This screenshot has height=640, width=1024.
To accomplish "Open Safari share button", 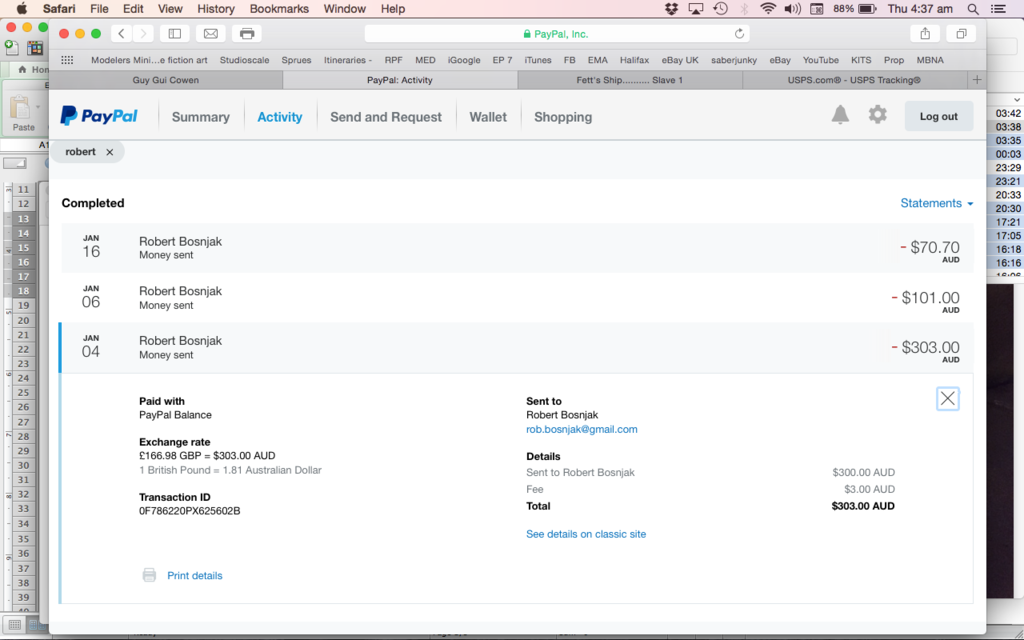I will pos(925,33).
